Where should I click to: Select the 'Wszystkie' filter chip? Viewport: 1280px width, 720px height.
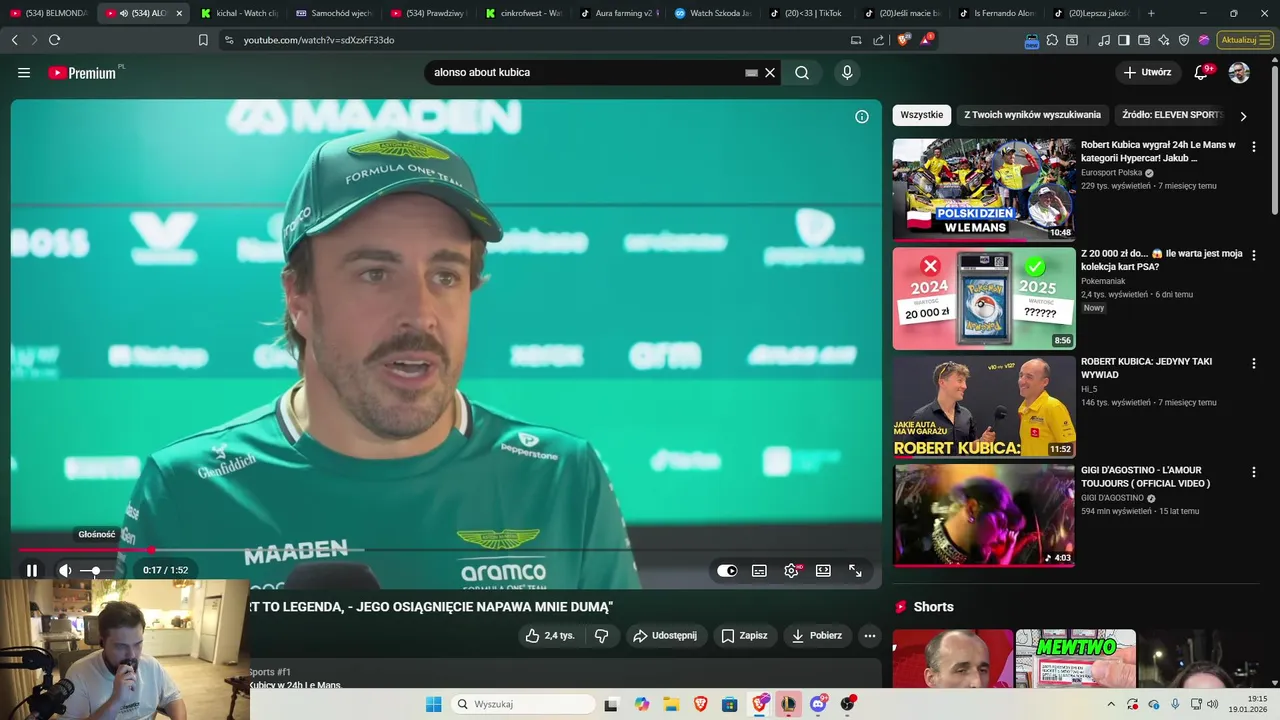[x=921, y=115]
